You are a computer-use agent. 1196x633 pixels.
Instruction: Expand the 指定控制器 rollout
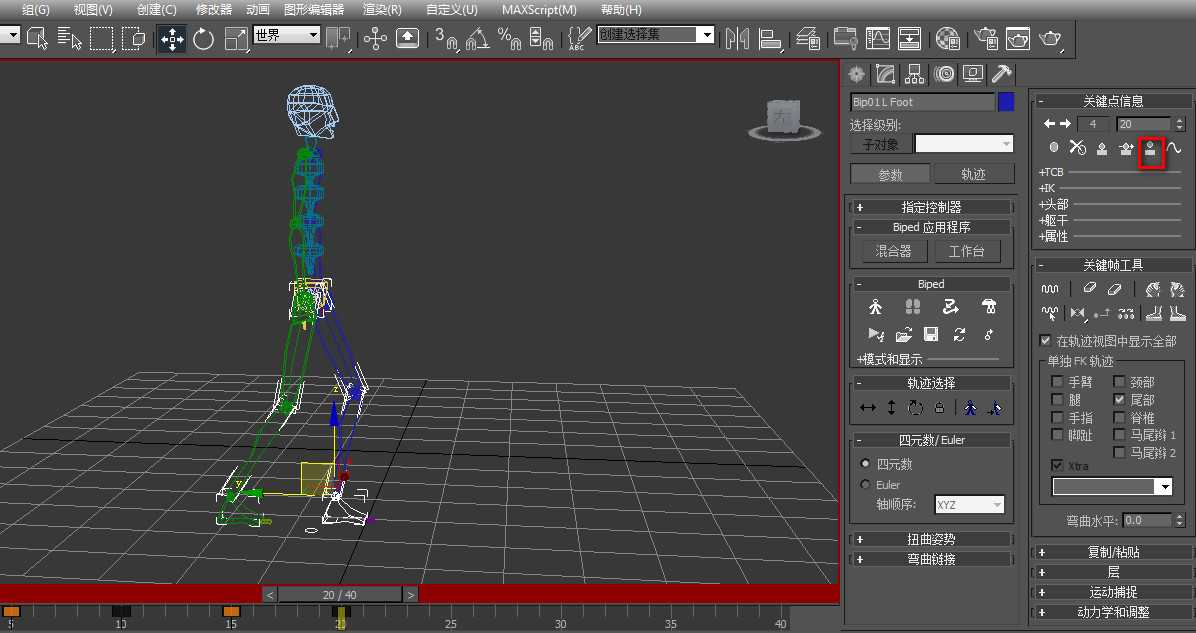coord(931,207)
